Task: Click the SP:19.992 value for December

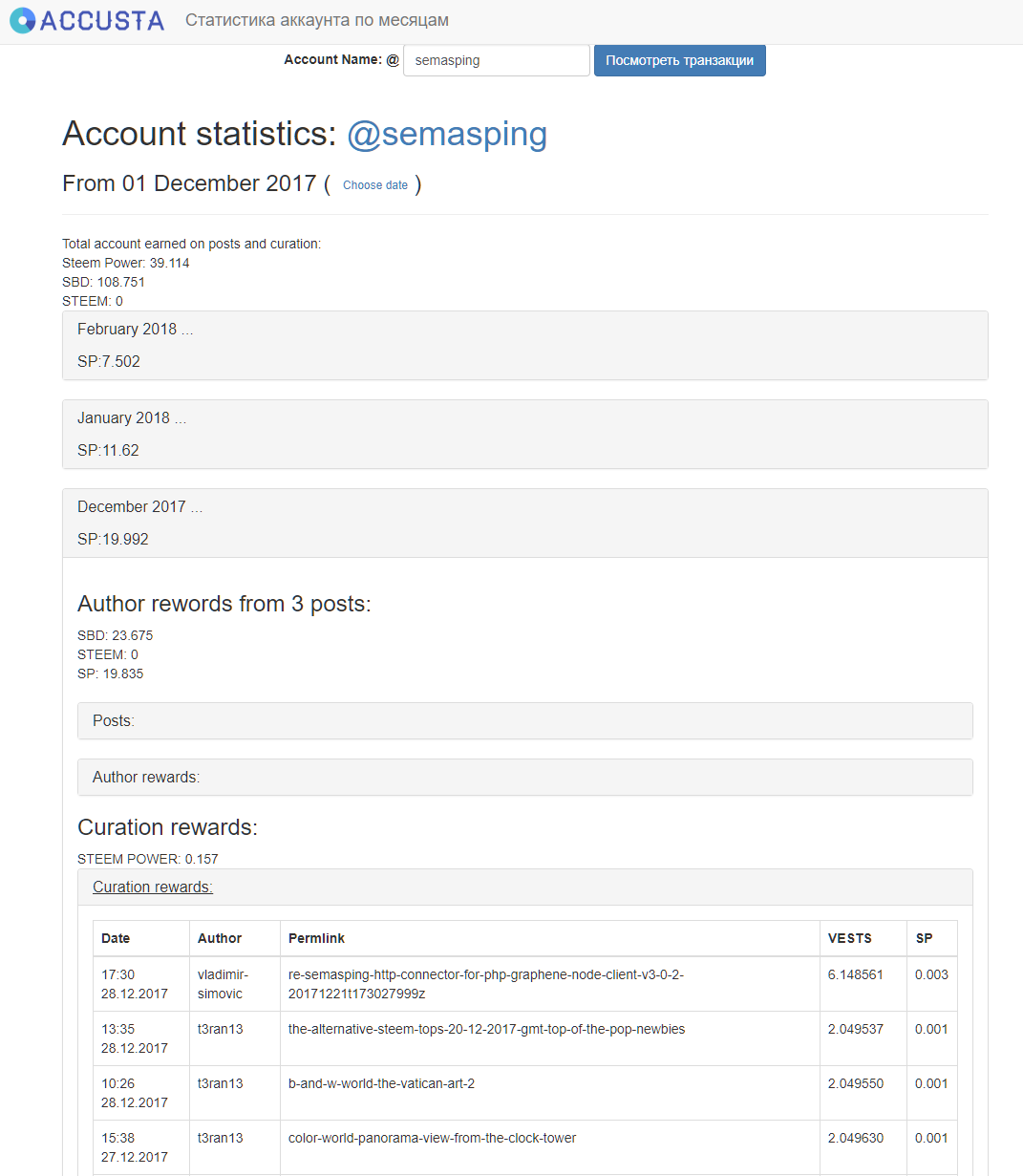Action: click(113, 539)
